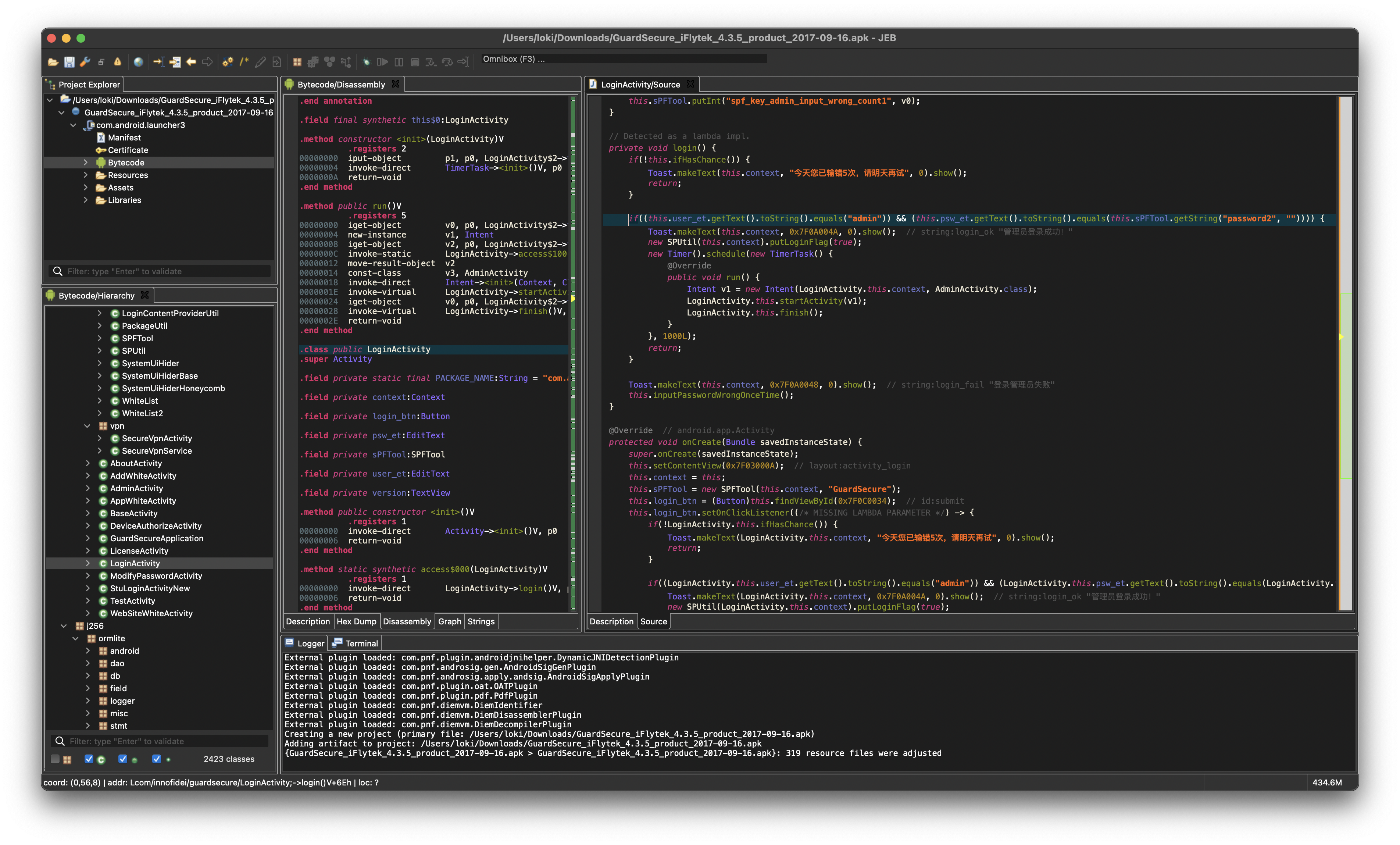Image resolution: width=1400 pixels, height=845 pixels.
Task: Toggle the packages grid filter checkbox
Action: [55, 759]
